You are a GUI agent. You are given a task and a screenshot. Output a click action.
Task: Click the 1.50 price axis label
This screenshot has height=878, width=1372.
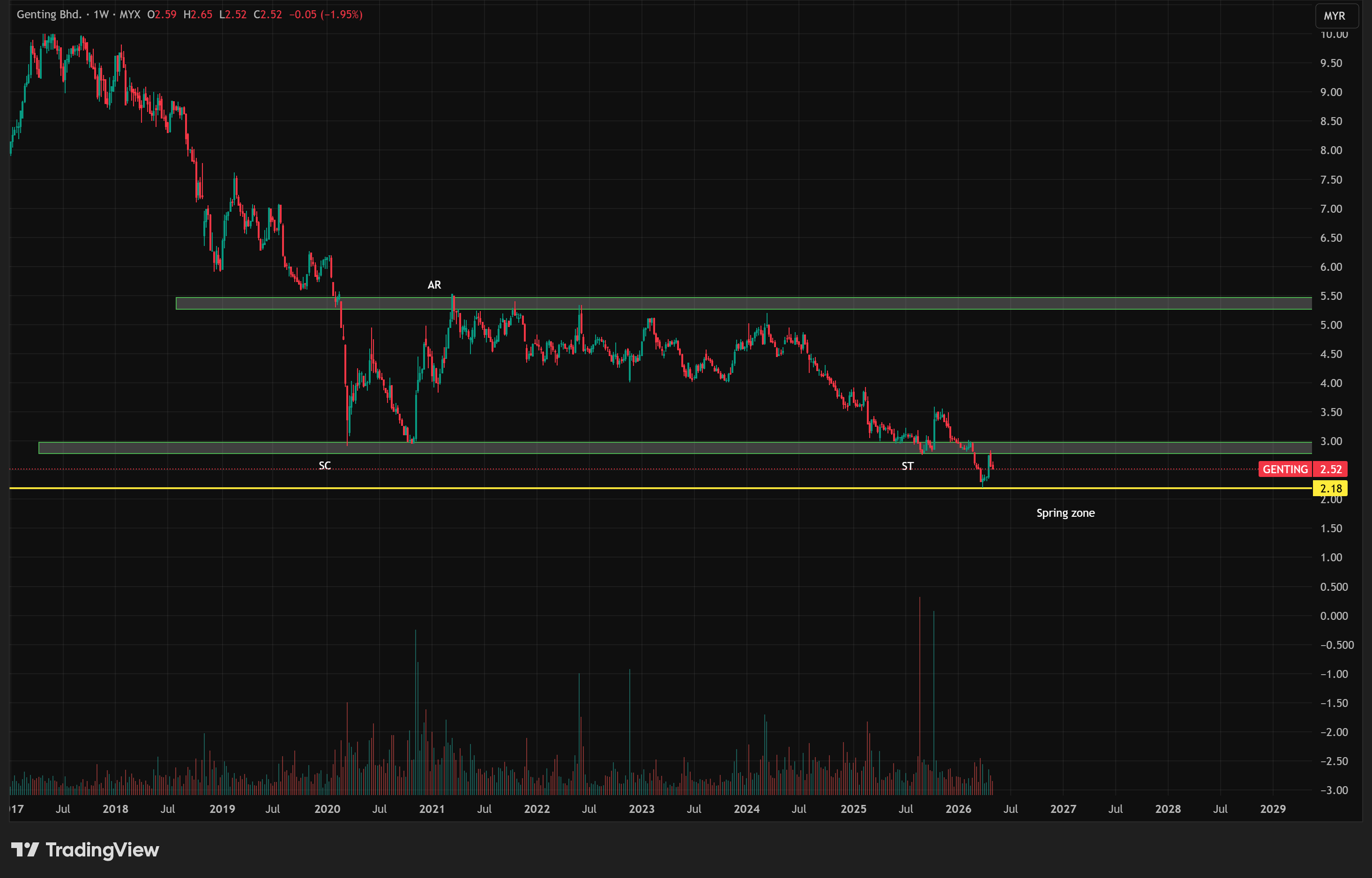[x=1331, y=529]
